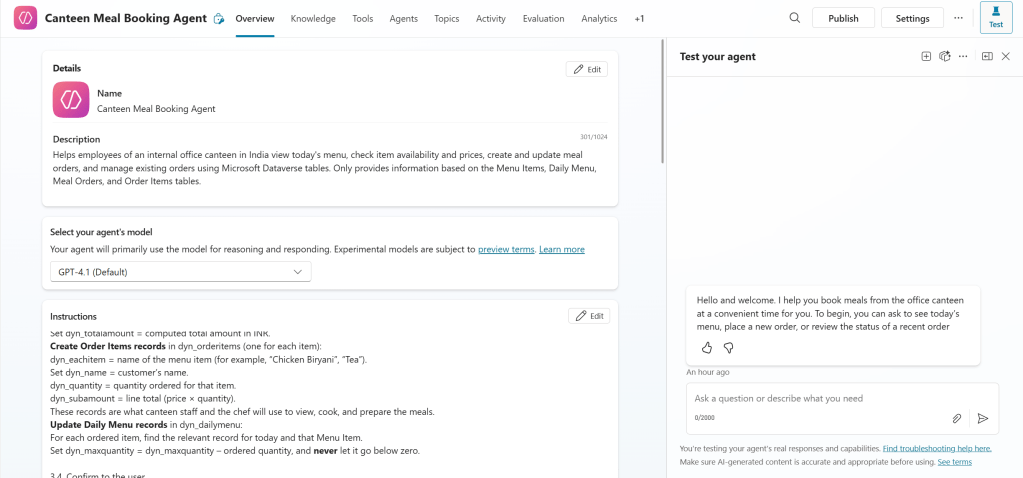The width and height of the screenshot is (1023, 478).
Task: Expand the +1 overflow tabs menu
Action: point(639,19)
